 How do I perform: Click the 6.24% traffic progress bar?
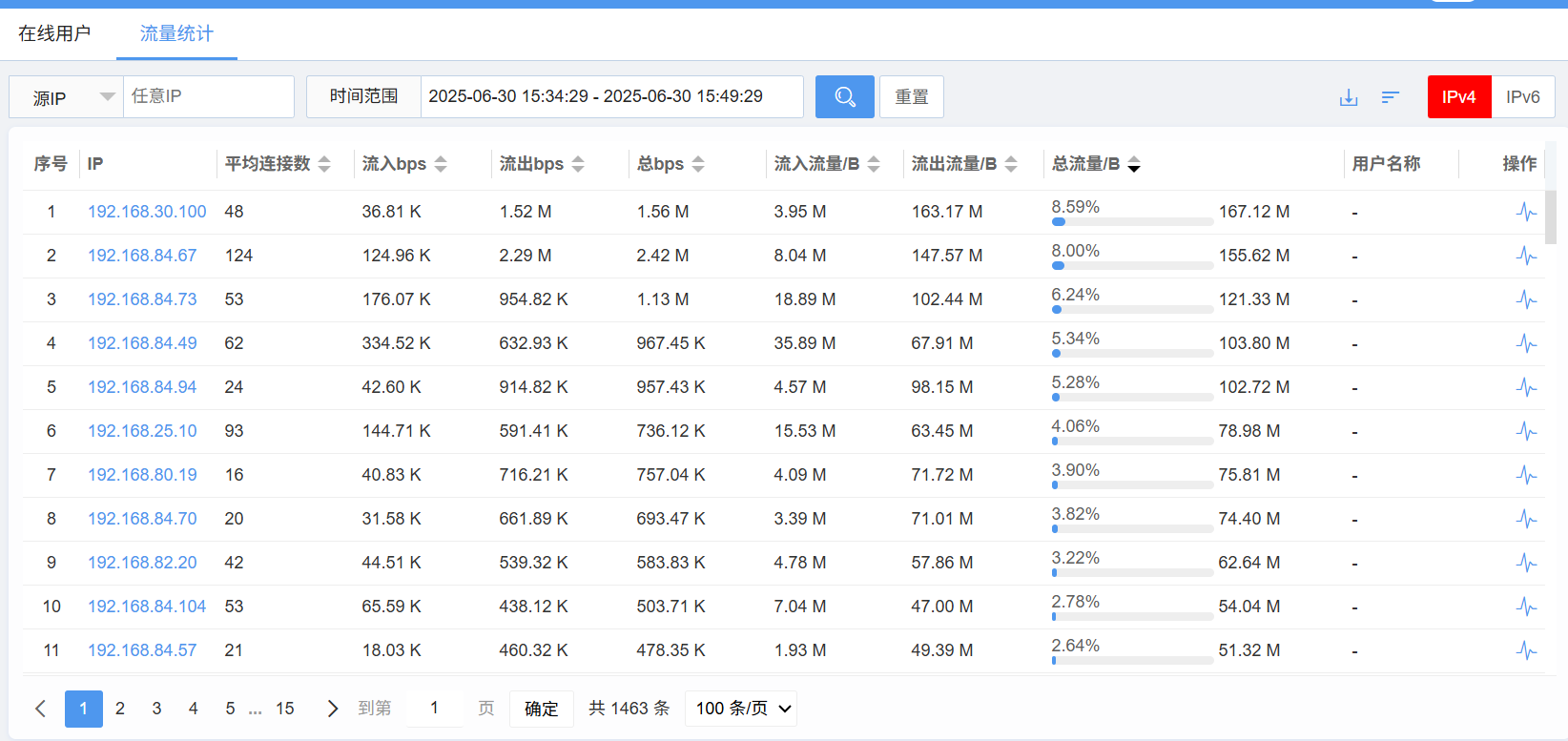(1132, 309)
